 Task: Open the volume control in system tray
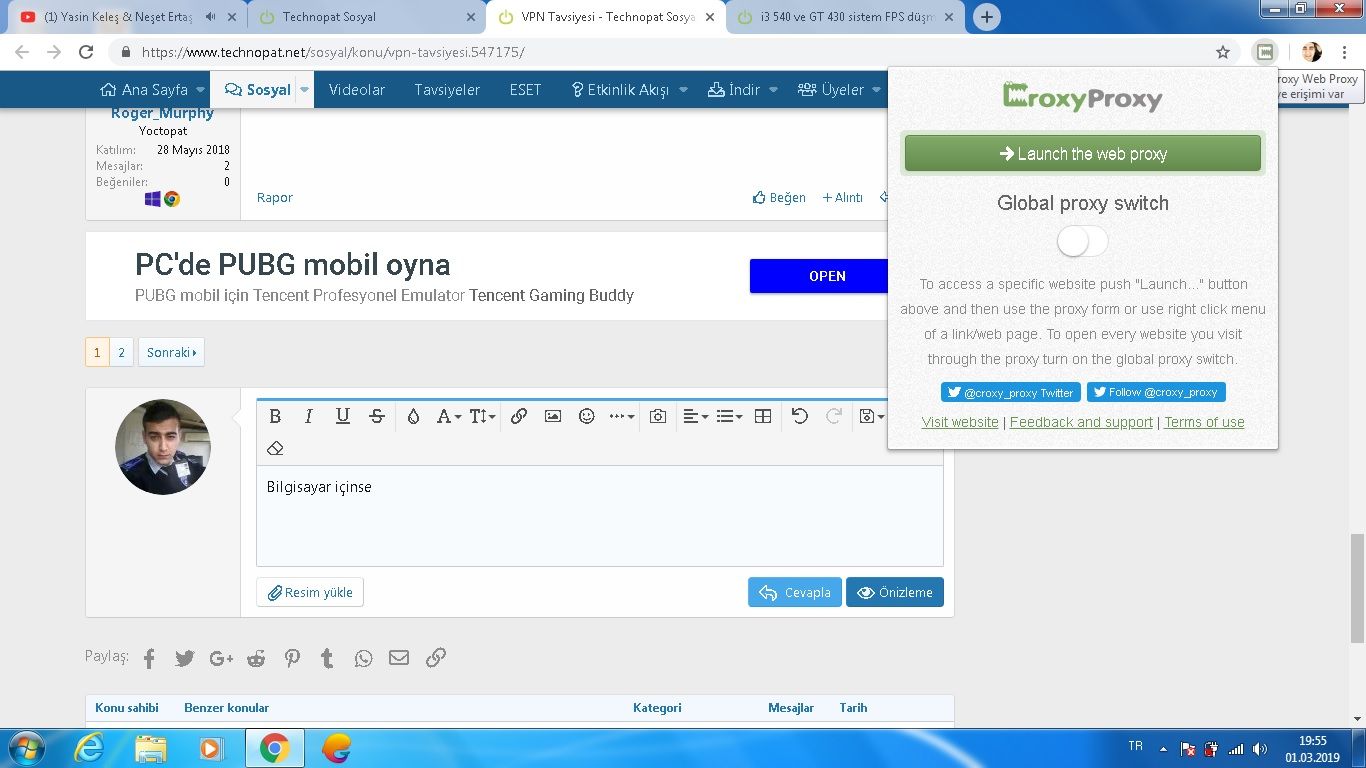1260,749
